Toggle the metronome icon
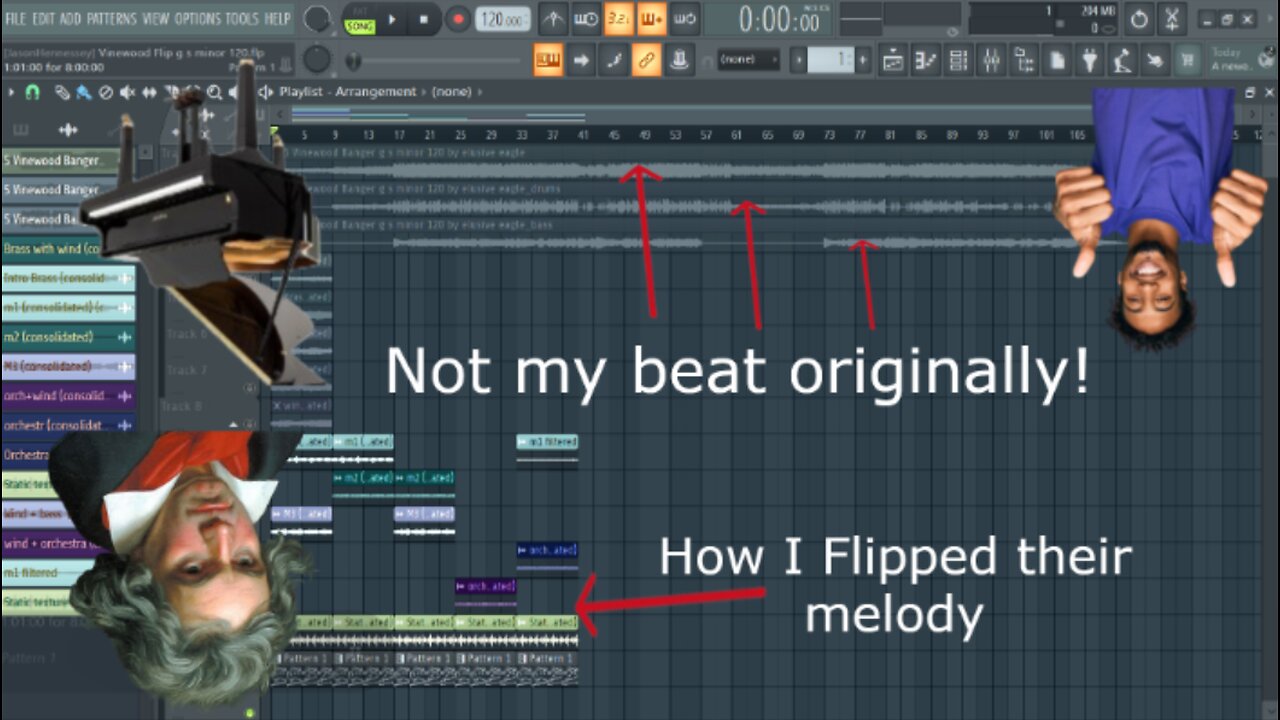The height and width of the screenshot is (720, 1280). (553, 18)
